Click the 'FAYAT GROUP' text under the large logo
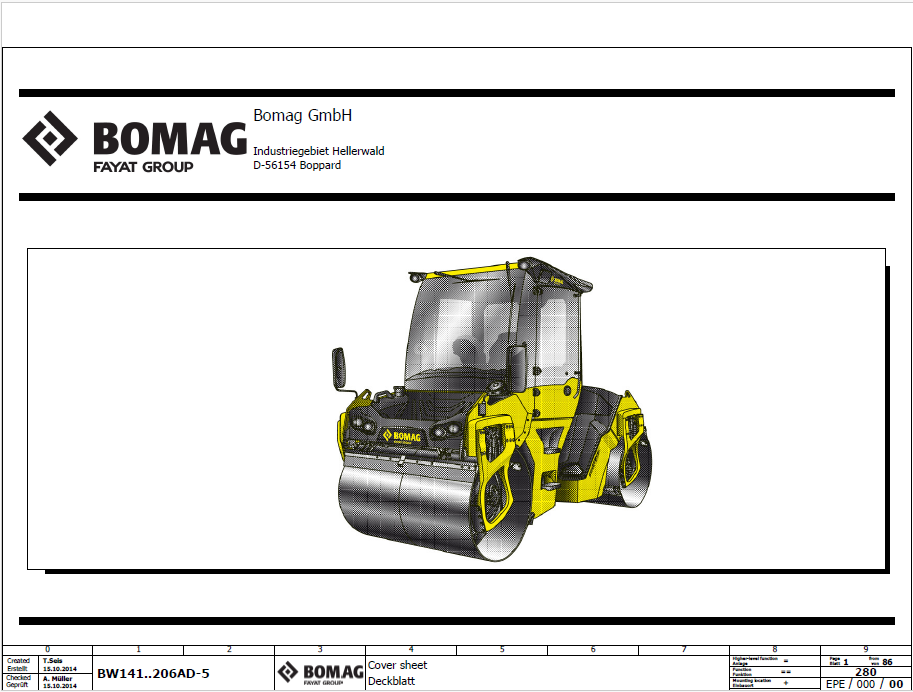 click(143, 167)
